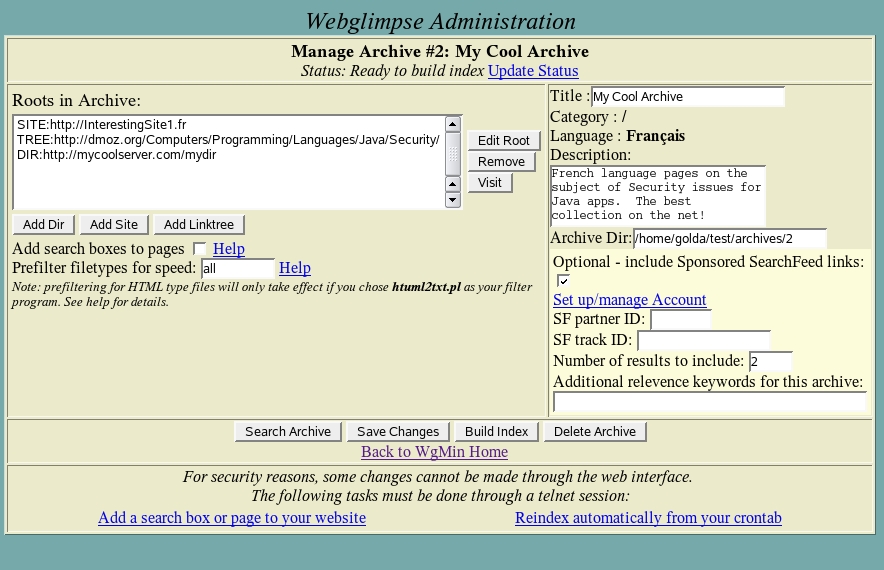Click the Add Site button
The image size is (884, 570).
point(113,225)
